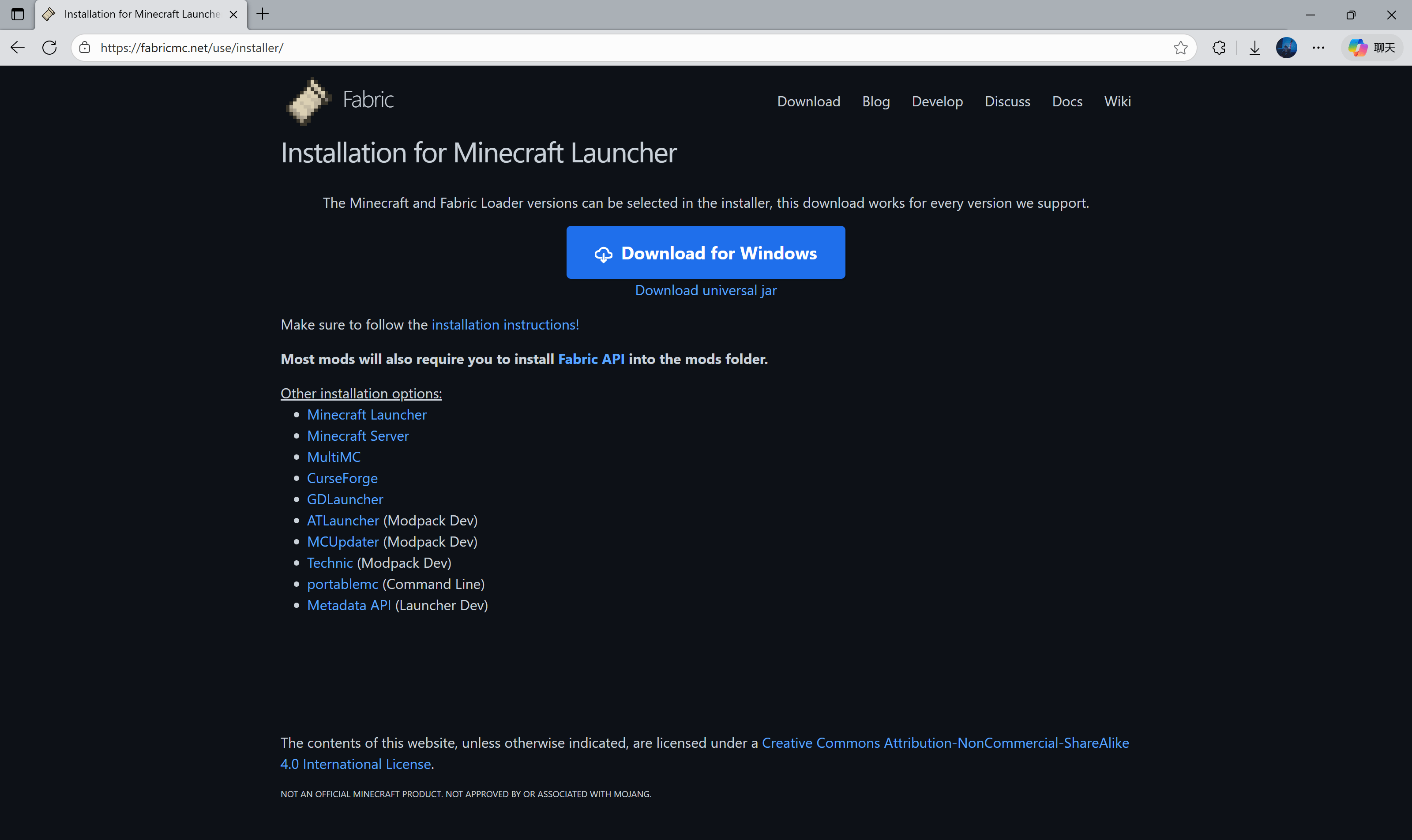Click the Fabric logo icon

coord(308,101)
